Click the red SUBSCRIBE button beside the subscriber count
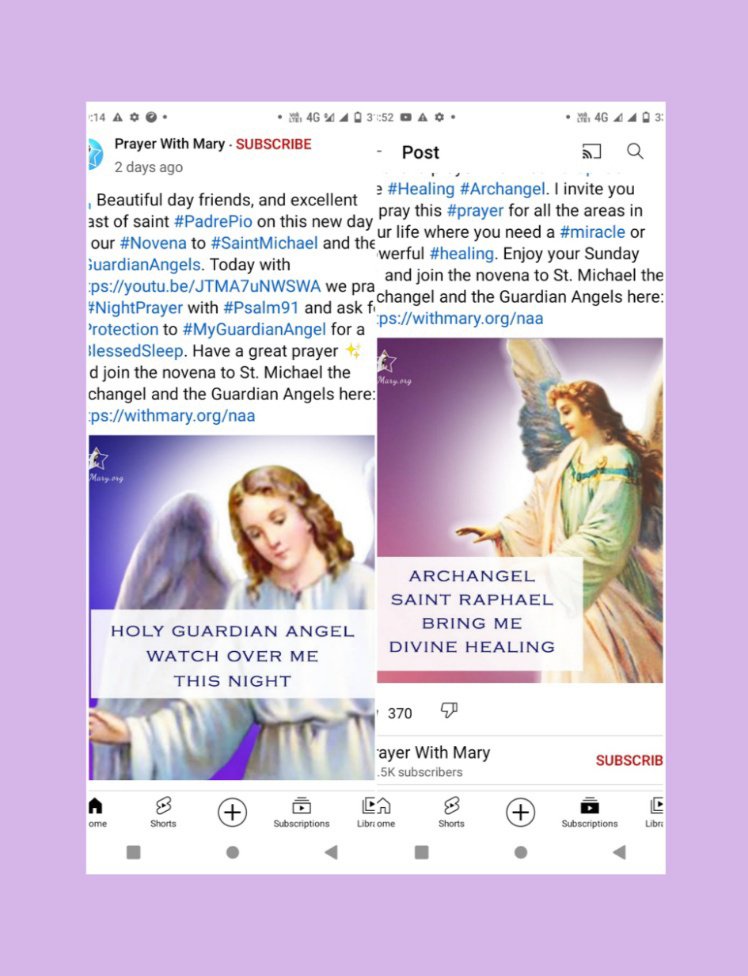Screen dimensions: 748x976 point(629,761)
